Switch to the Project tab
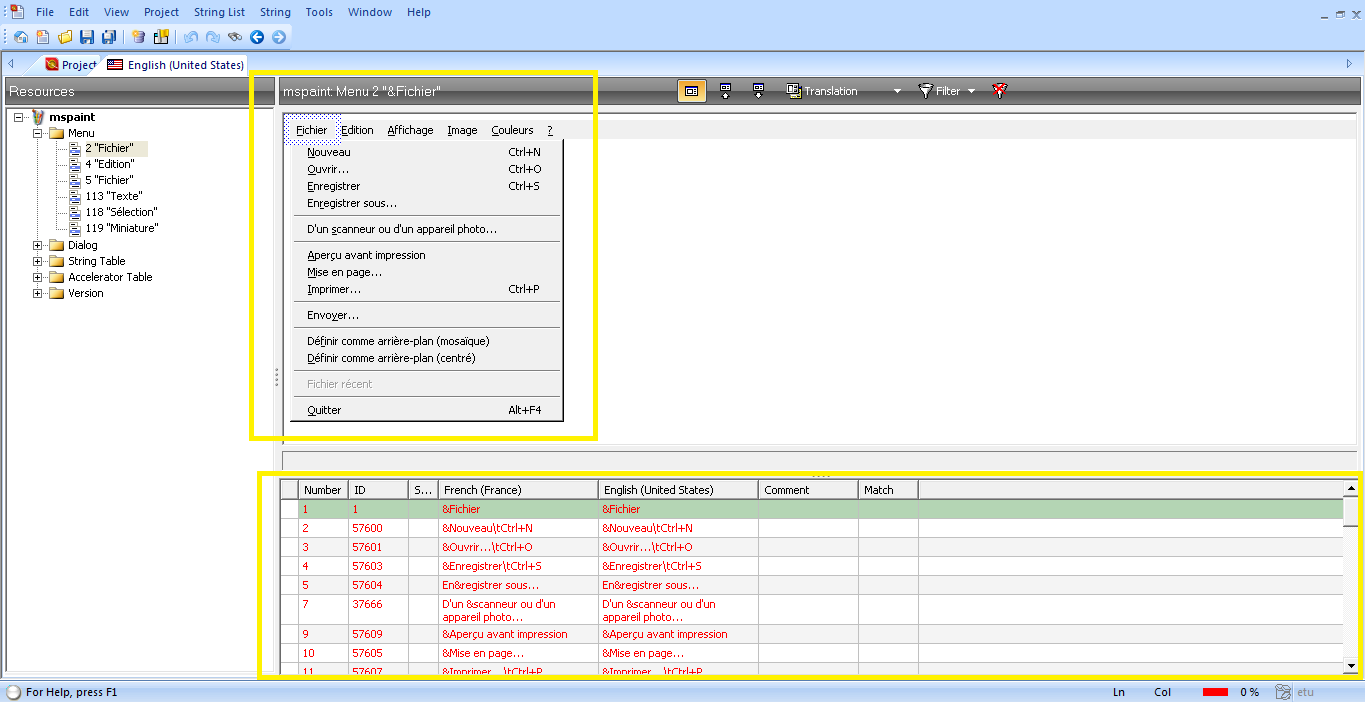This screenshot has width=1365, height=702. [x=70, y=63]
